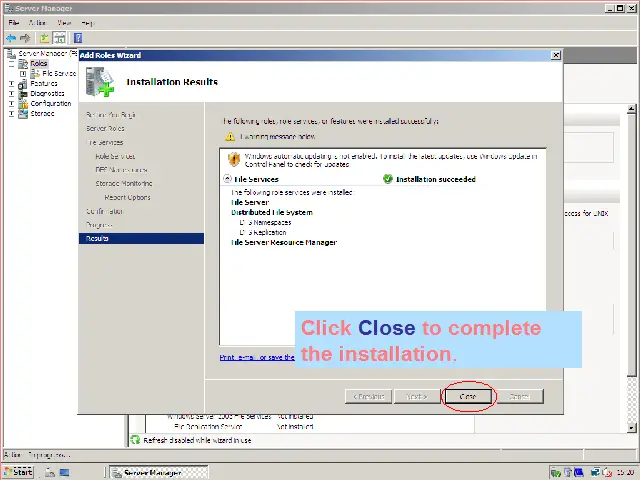Click the Start button
This screenshot has height=480, width=640.
(x=18, y=472)
